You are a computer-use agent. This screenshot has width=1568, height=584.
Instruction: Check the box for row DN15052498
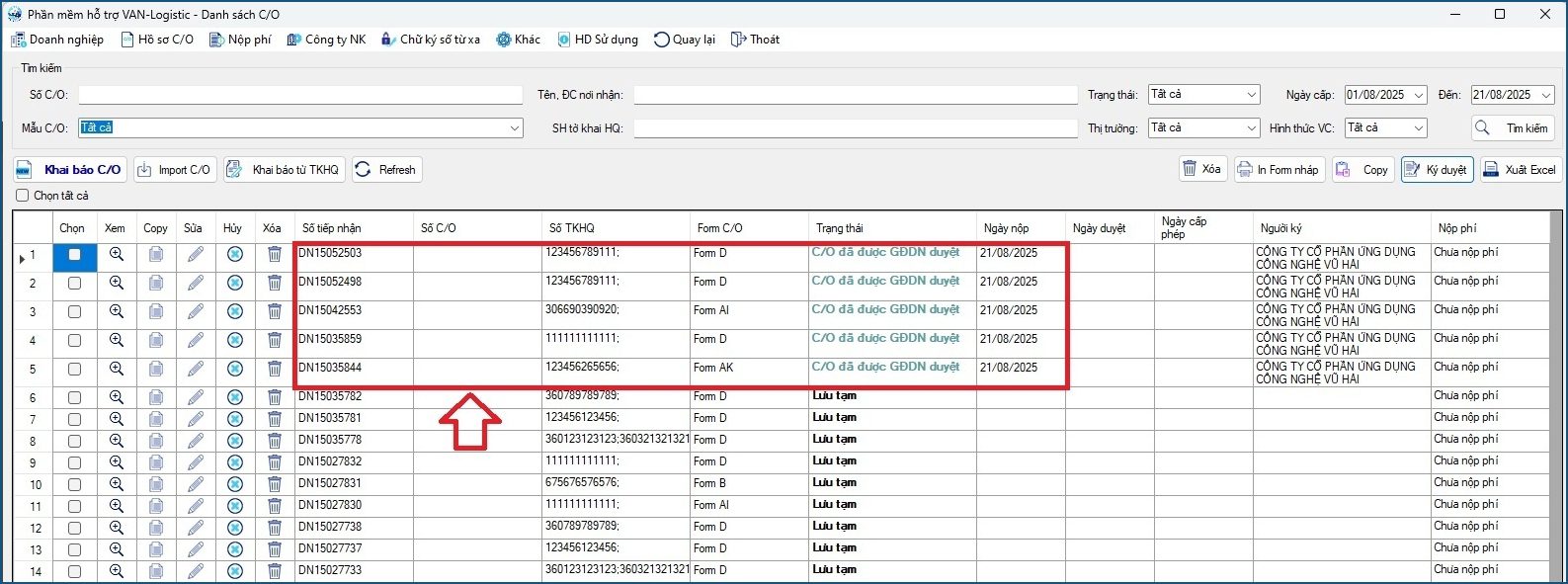(74, 284)
